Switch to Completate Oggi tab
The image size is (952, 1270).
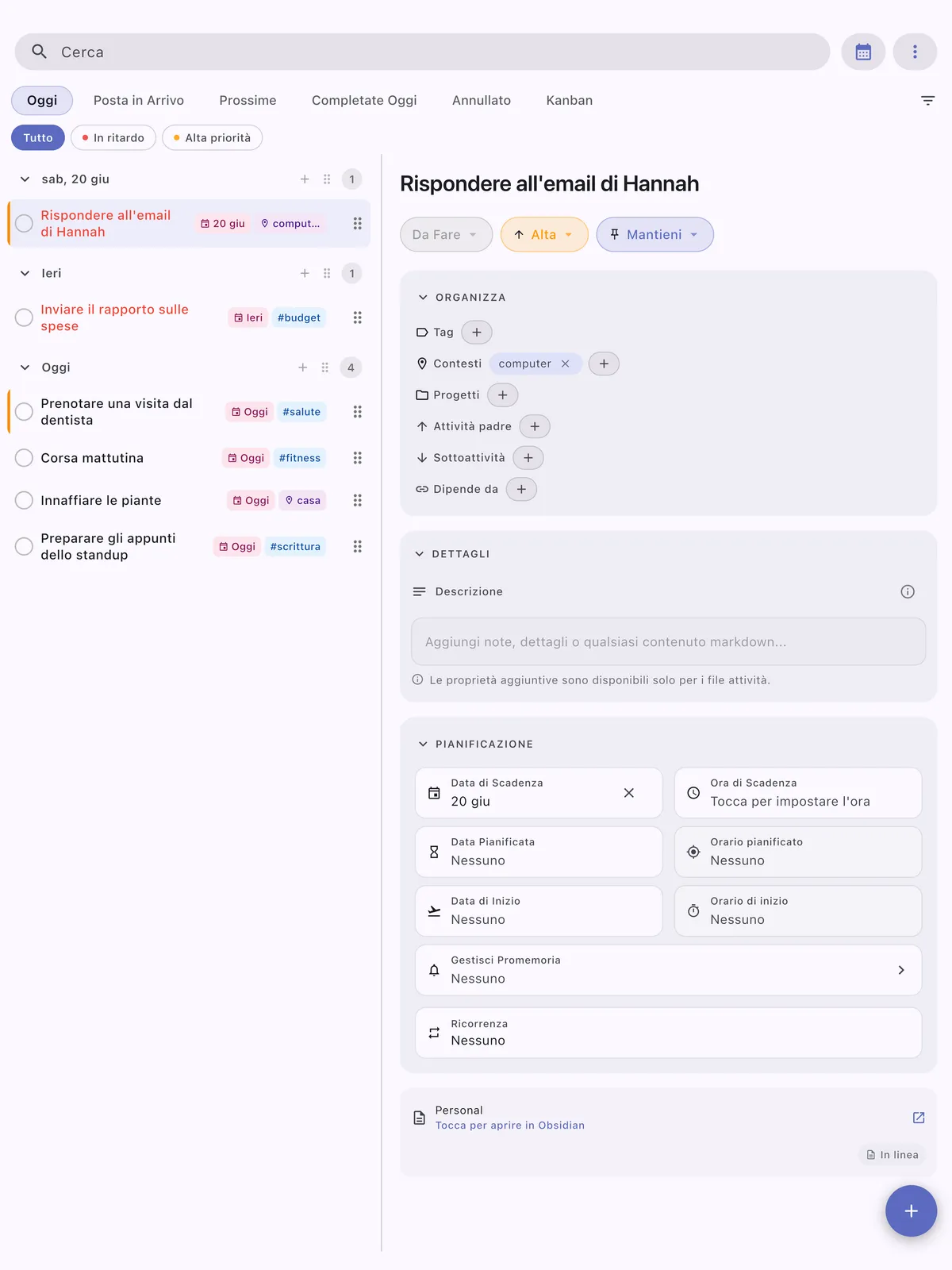tap(364, 100)
